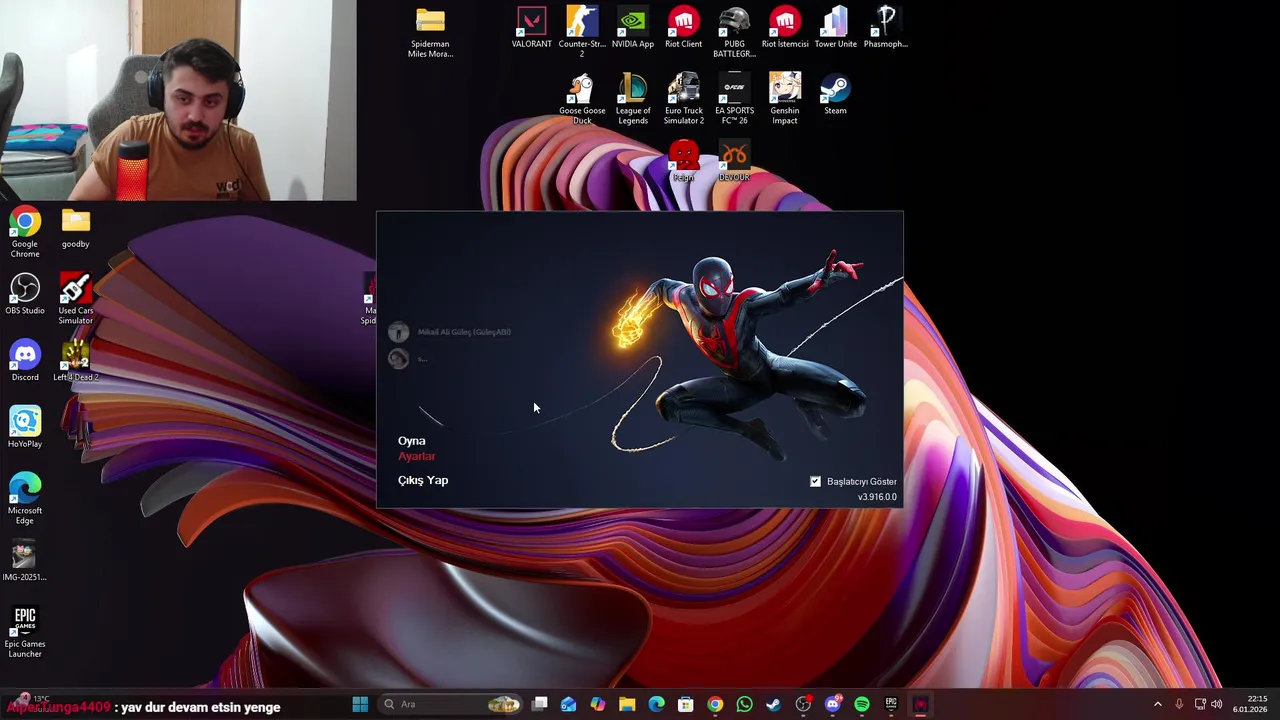Launch the Epic Games Launcher desktop shortcut
Image resolution: width=1280 pixels, height=720 pixels.
[x=25, y=632]
